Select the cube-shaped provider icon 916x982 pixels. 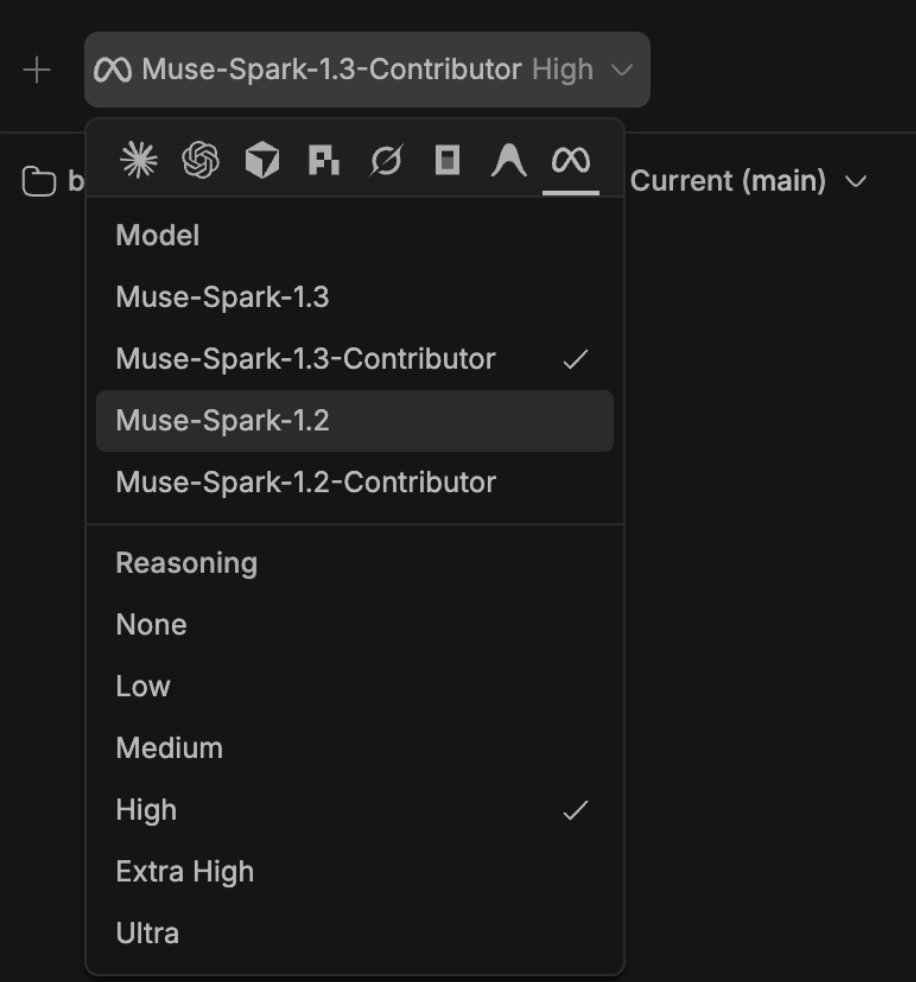pos(262,160)
